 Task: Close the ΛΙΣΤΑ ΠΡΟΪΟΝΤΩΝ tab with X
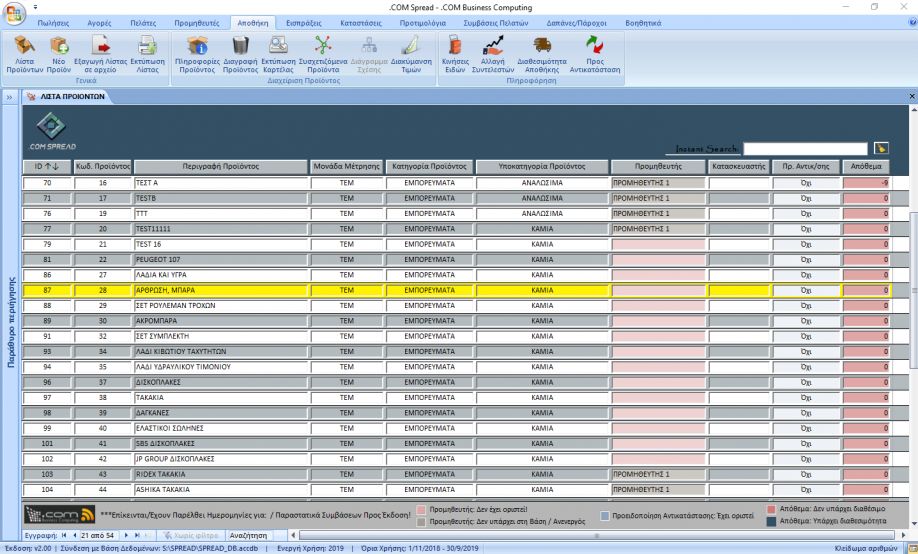912,96
